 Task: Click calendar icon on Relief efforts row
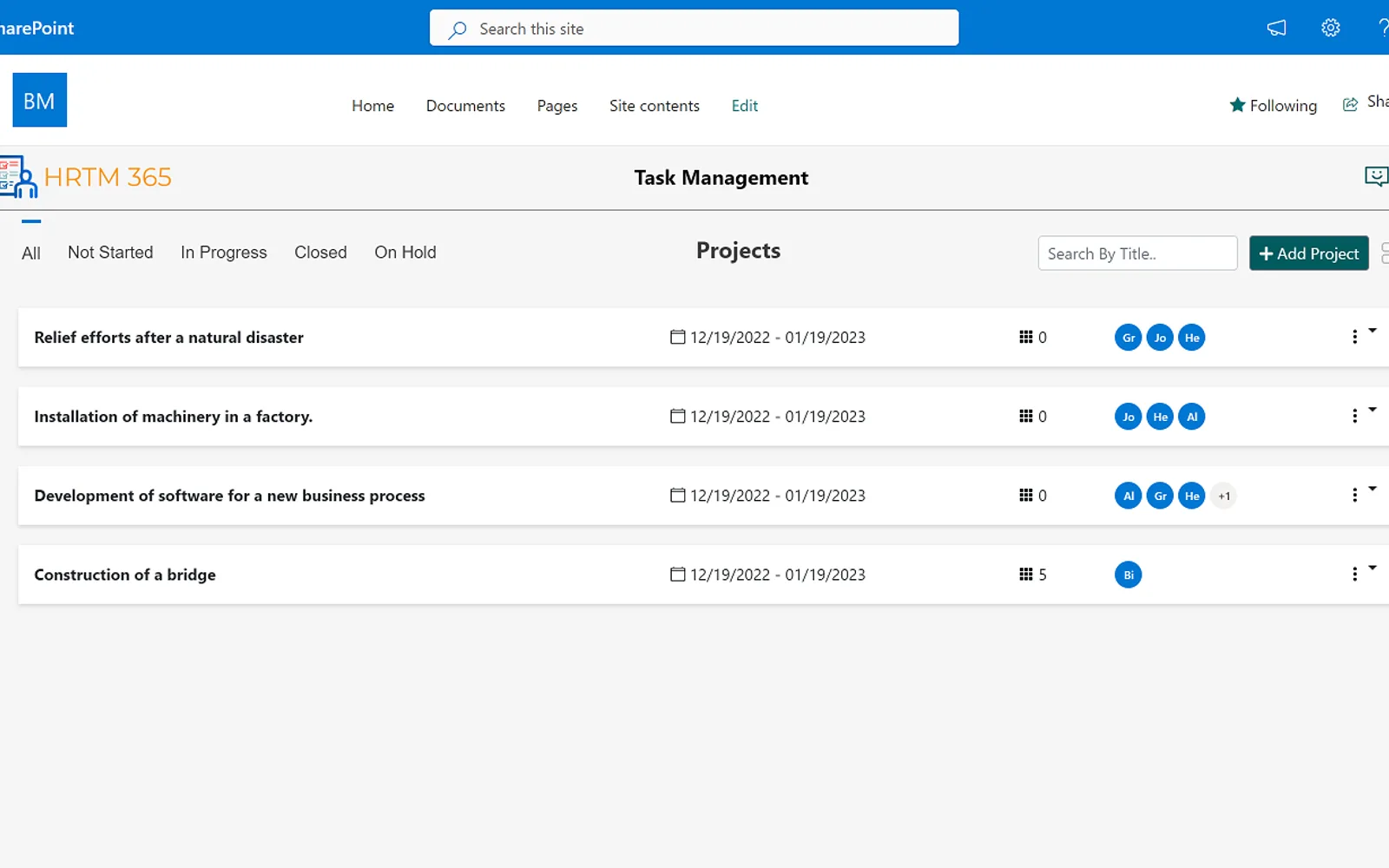(x=678, y=337)
